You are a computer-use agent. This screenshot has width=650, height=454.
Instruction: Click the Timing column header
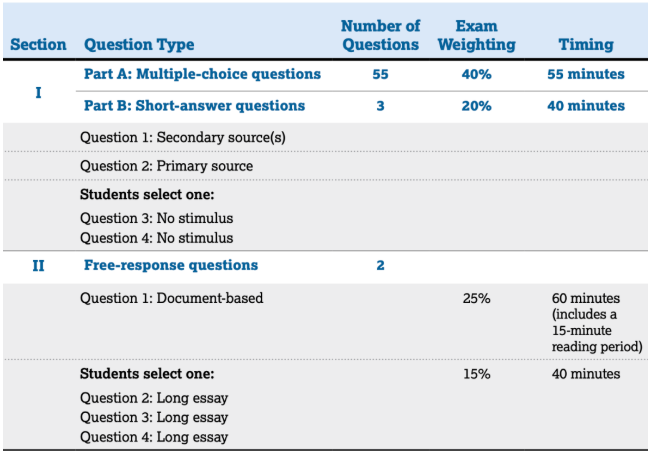pyautogui.click(x=586, y=44)
